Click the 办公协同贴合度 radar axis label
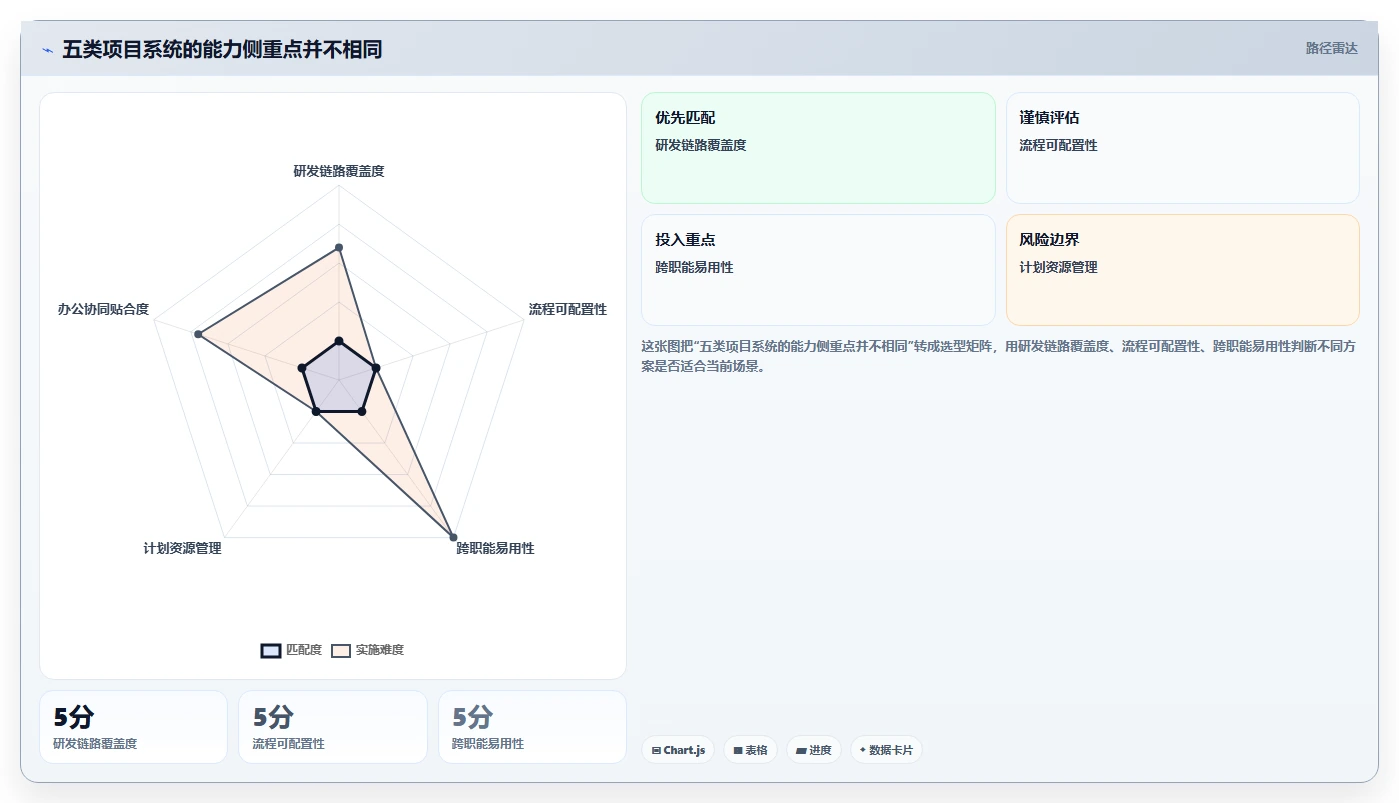Image resolution: width=1399 pixels, height=803 pixels. pyautogui.click(x=103, y=309)
